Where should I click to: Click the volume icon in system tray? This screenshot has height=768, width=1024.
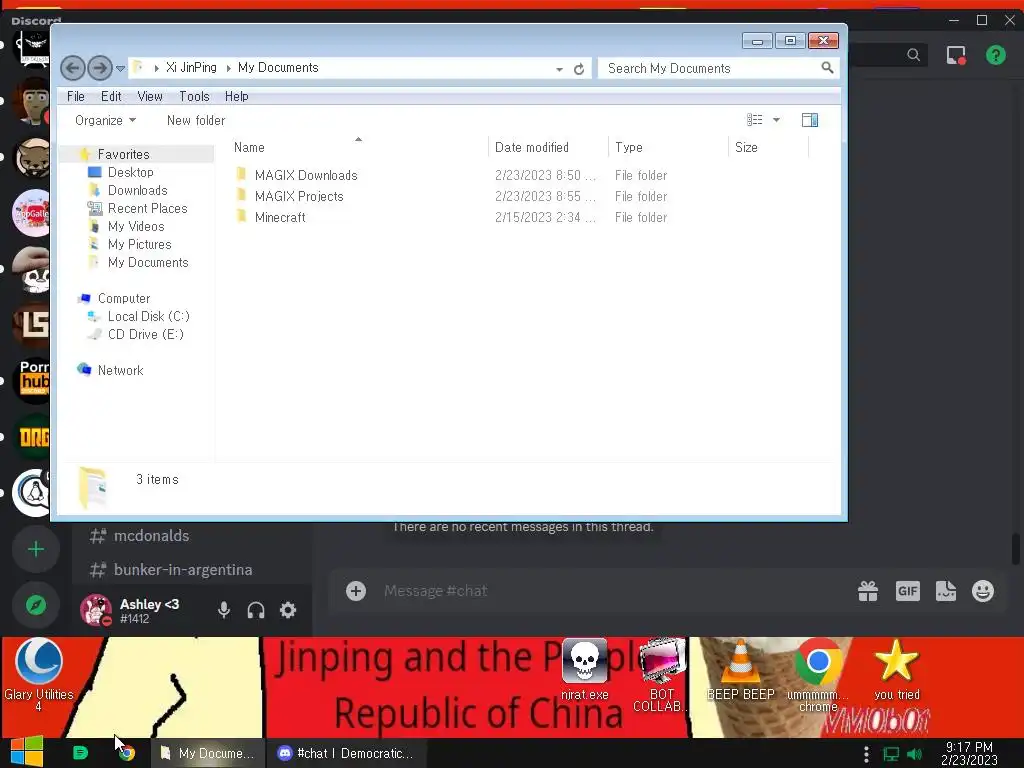coord(914,754)
